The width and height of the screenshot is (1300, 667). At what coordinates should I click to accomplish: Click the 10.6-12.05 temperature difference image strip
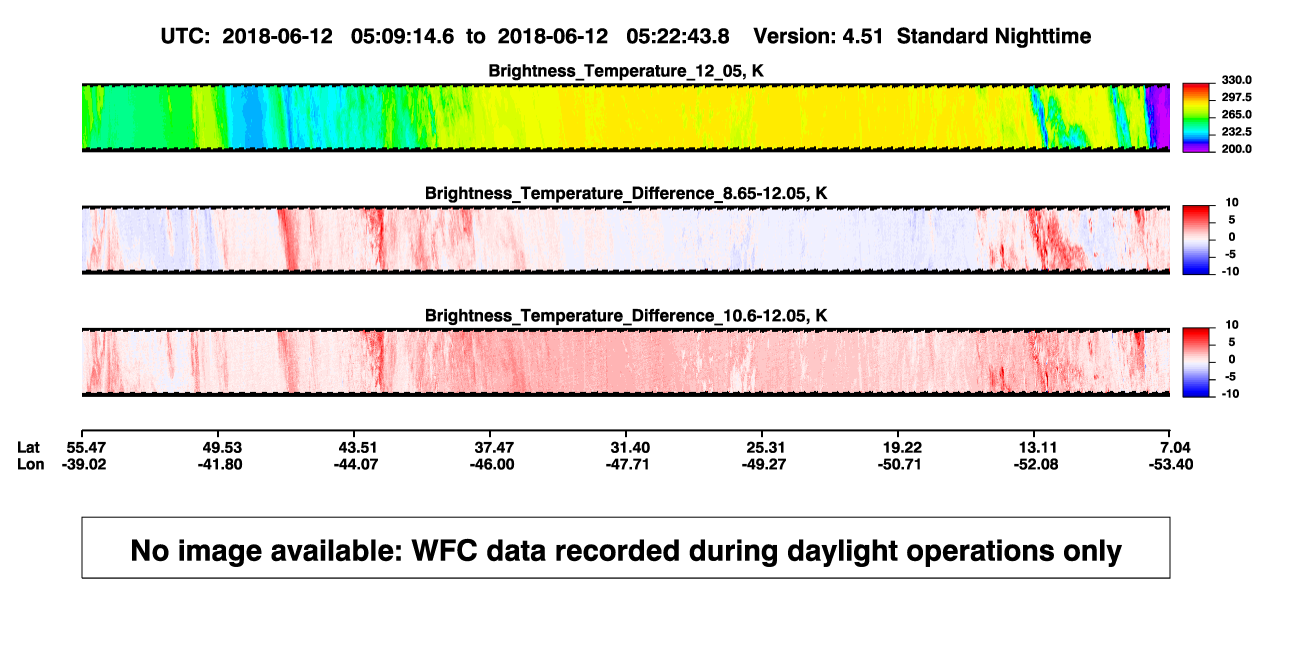pyautogui.click(x=625, y=362)
